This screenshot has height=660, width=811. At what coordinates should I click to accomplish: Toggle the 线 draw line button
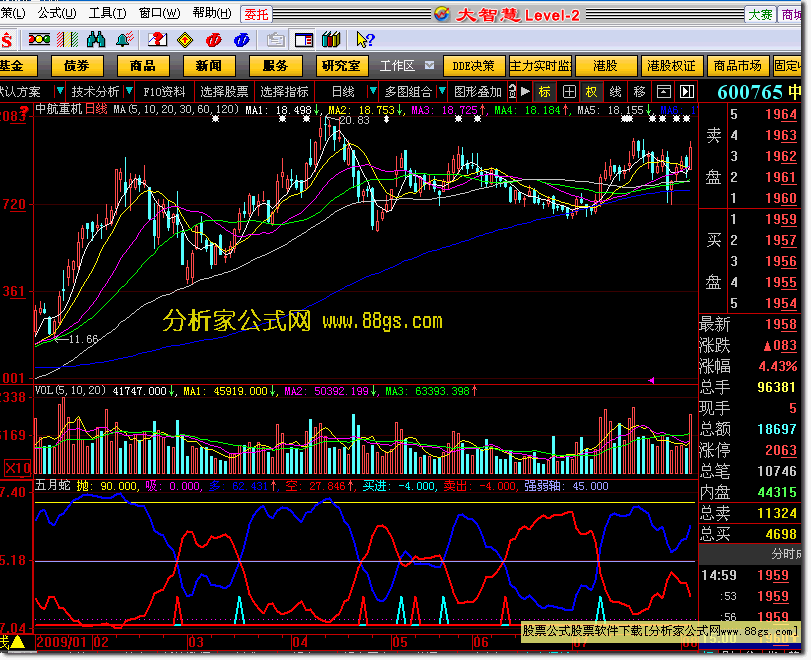pyautogui.click(x=615, y=92)
